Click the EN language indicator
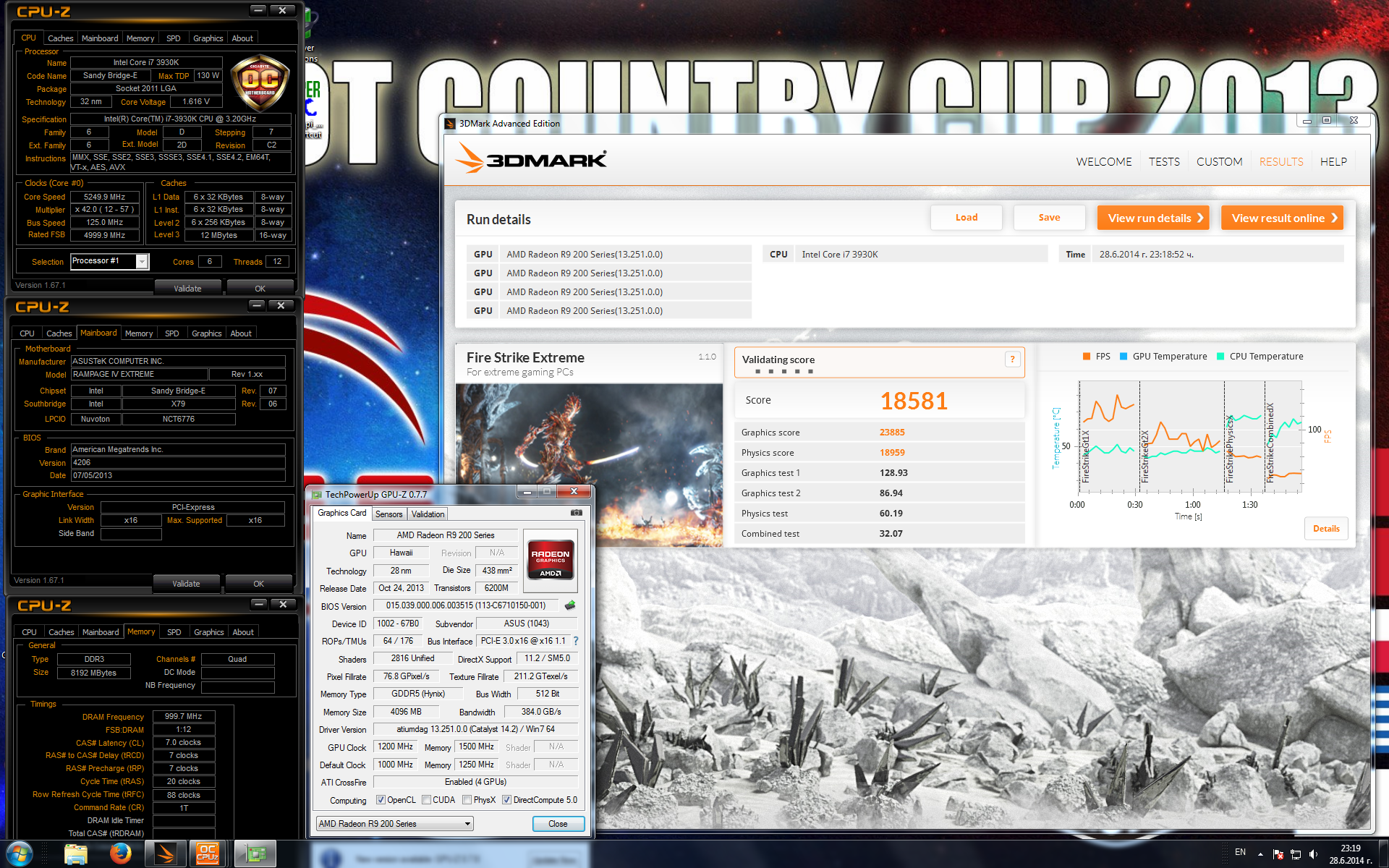This screenshot has width=1389, height=868. click(1240, 852)
